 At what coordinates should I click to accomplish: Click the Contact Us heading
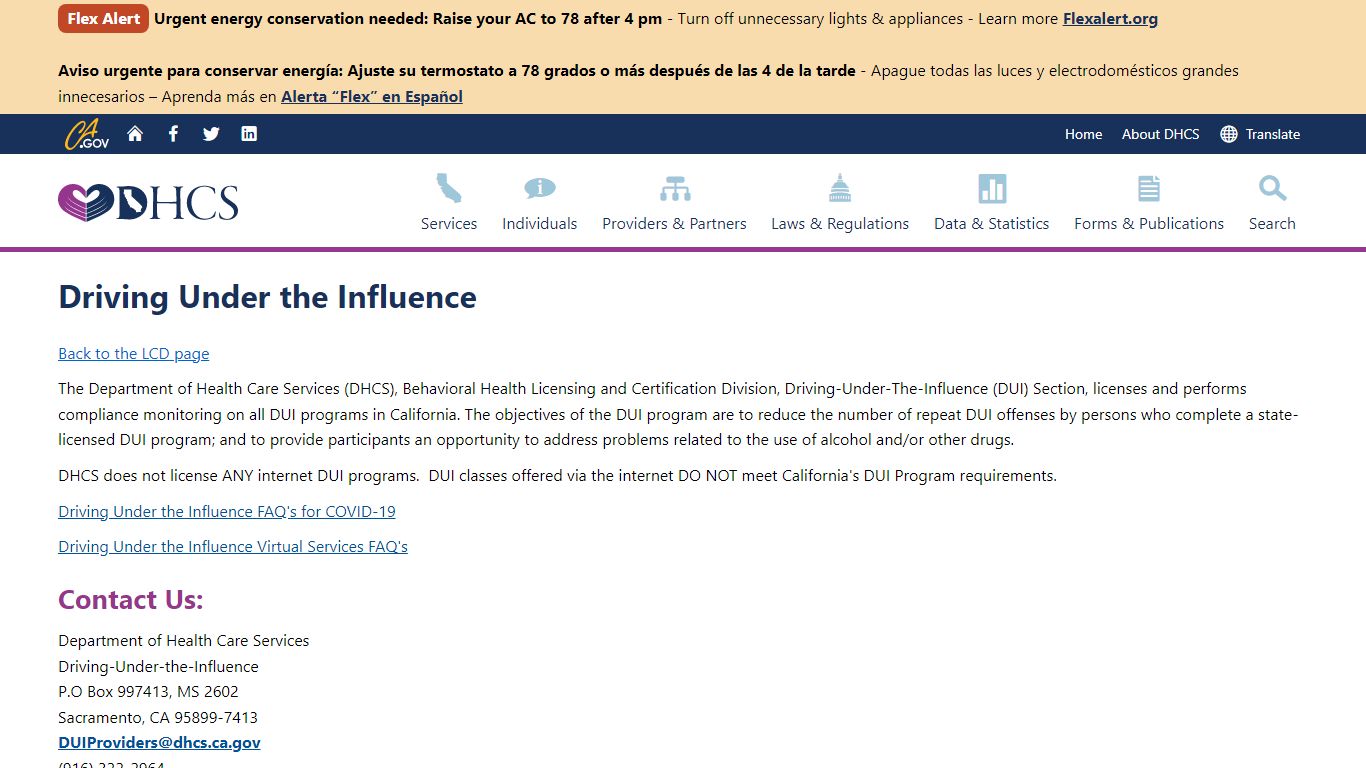tap(131, 600)
